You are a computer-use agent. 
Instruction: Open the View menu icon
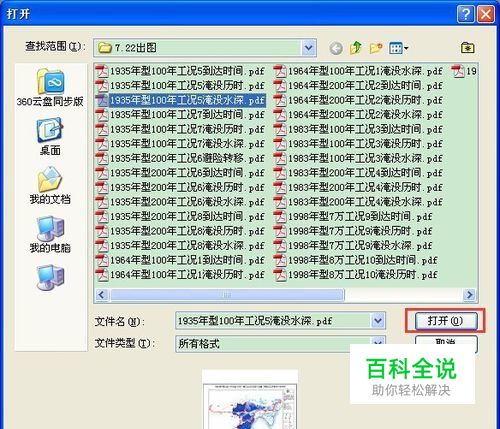click(x=398, y=48)
